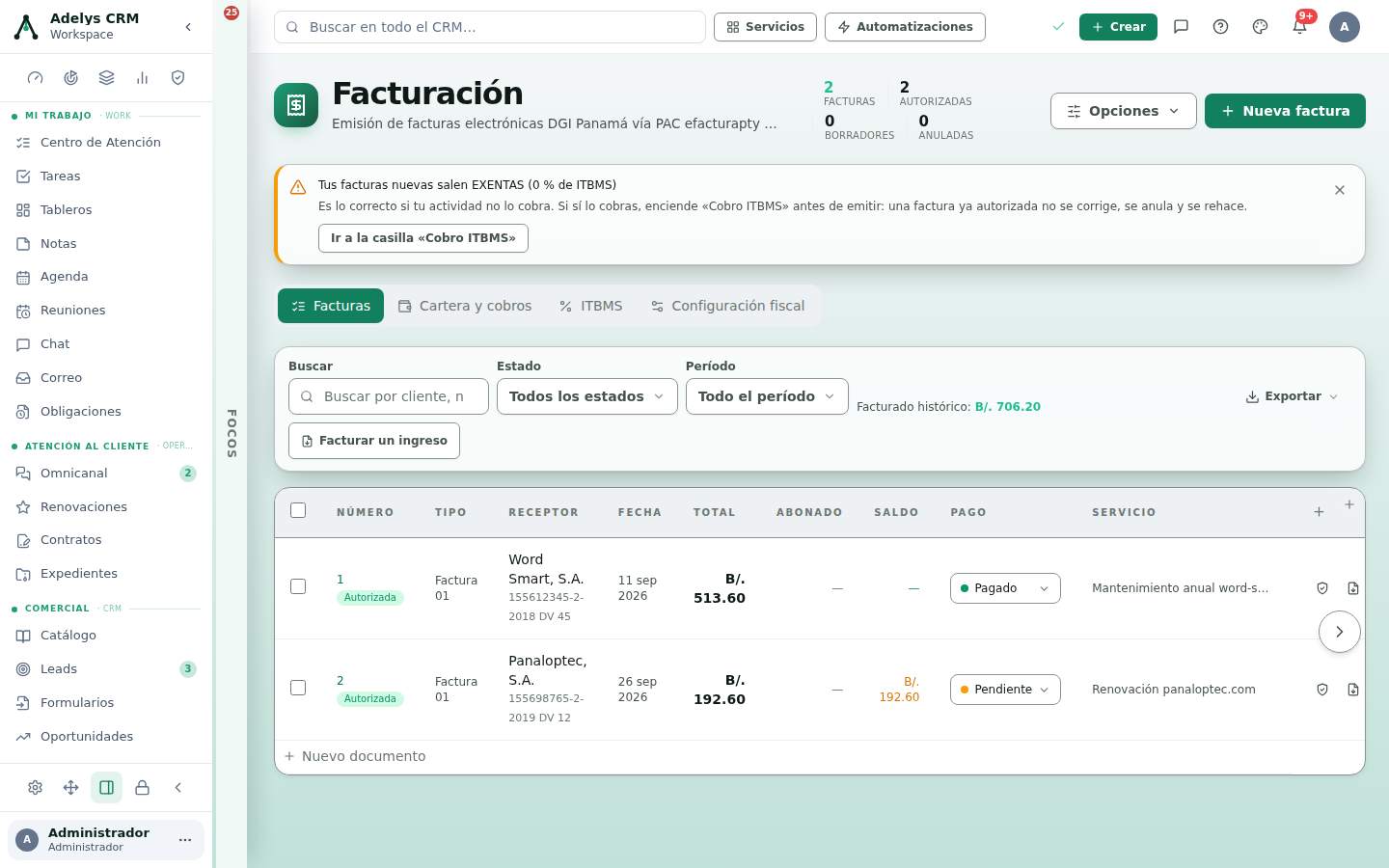Click the user avatar in top bar
Viewport: 1389px width, 868px height.
[x=1345, y=27]
